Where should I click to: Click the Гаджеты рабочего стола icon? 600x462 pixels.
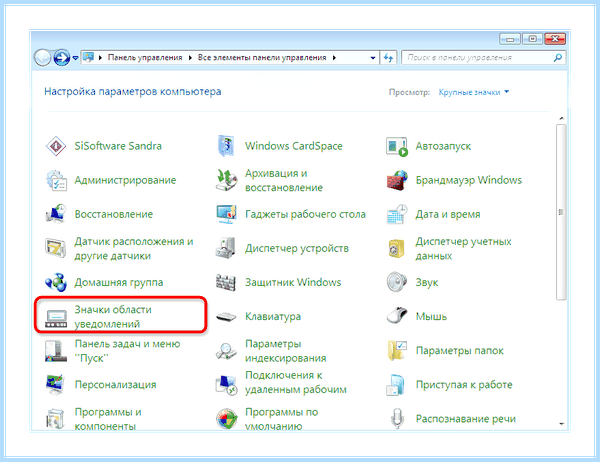[x=226, y=214]
